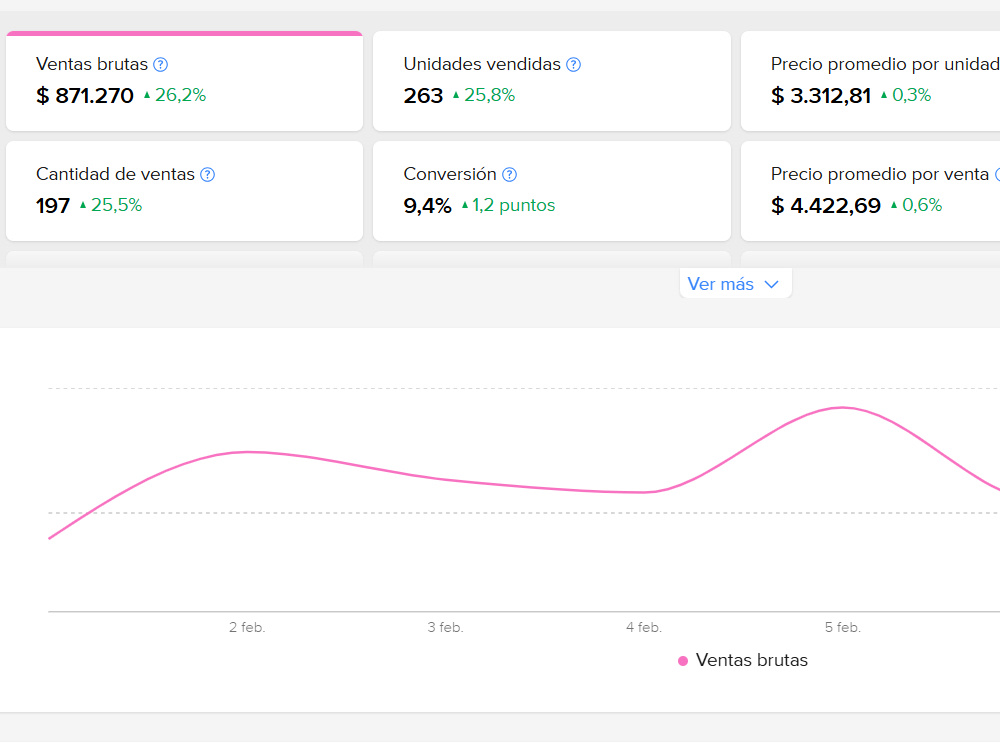1000x750 pixels.
Task: Open help icon next to Unidades vendidas
Action: coord(573,64)
